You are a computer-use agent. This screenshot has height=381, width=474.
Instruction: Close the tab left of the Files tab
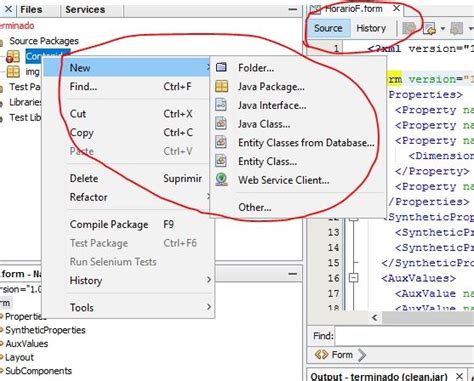coord(8,9)
